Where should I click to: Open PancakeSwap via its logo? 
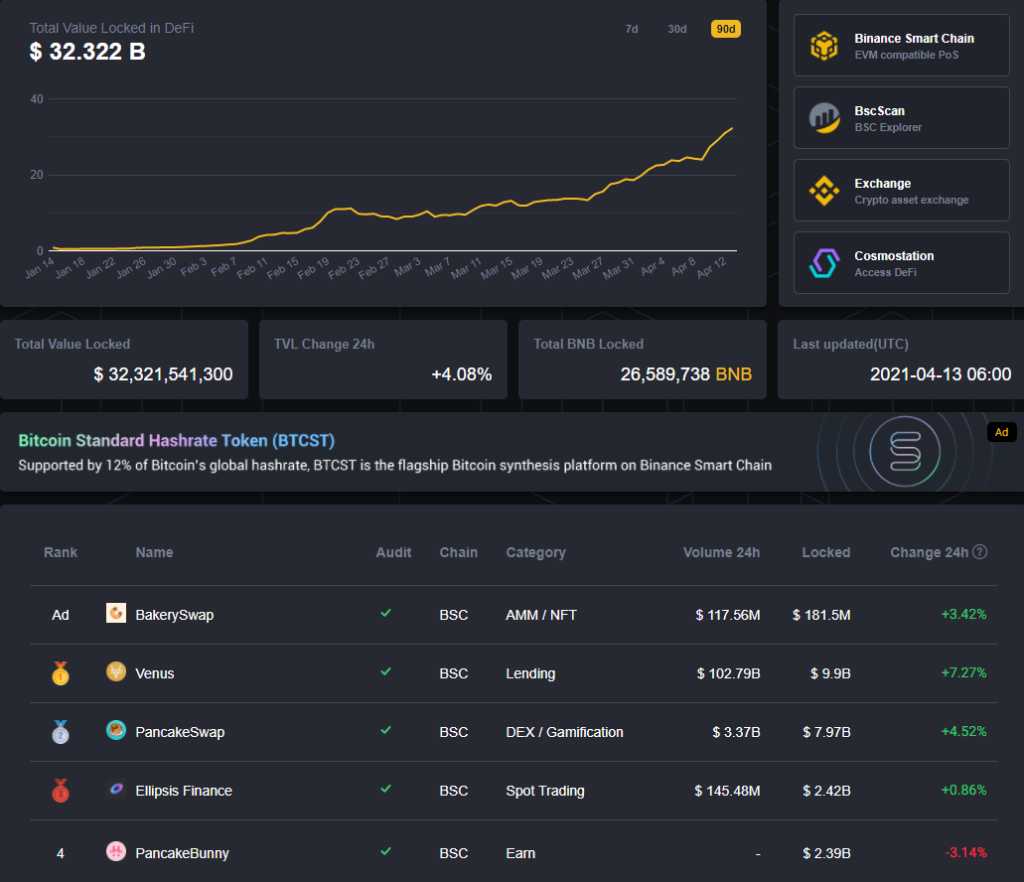(x=115, y=732)
